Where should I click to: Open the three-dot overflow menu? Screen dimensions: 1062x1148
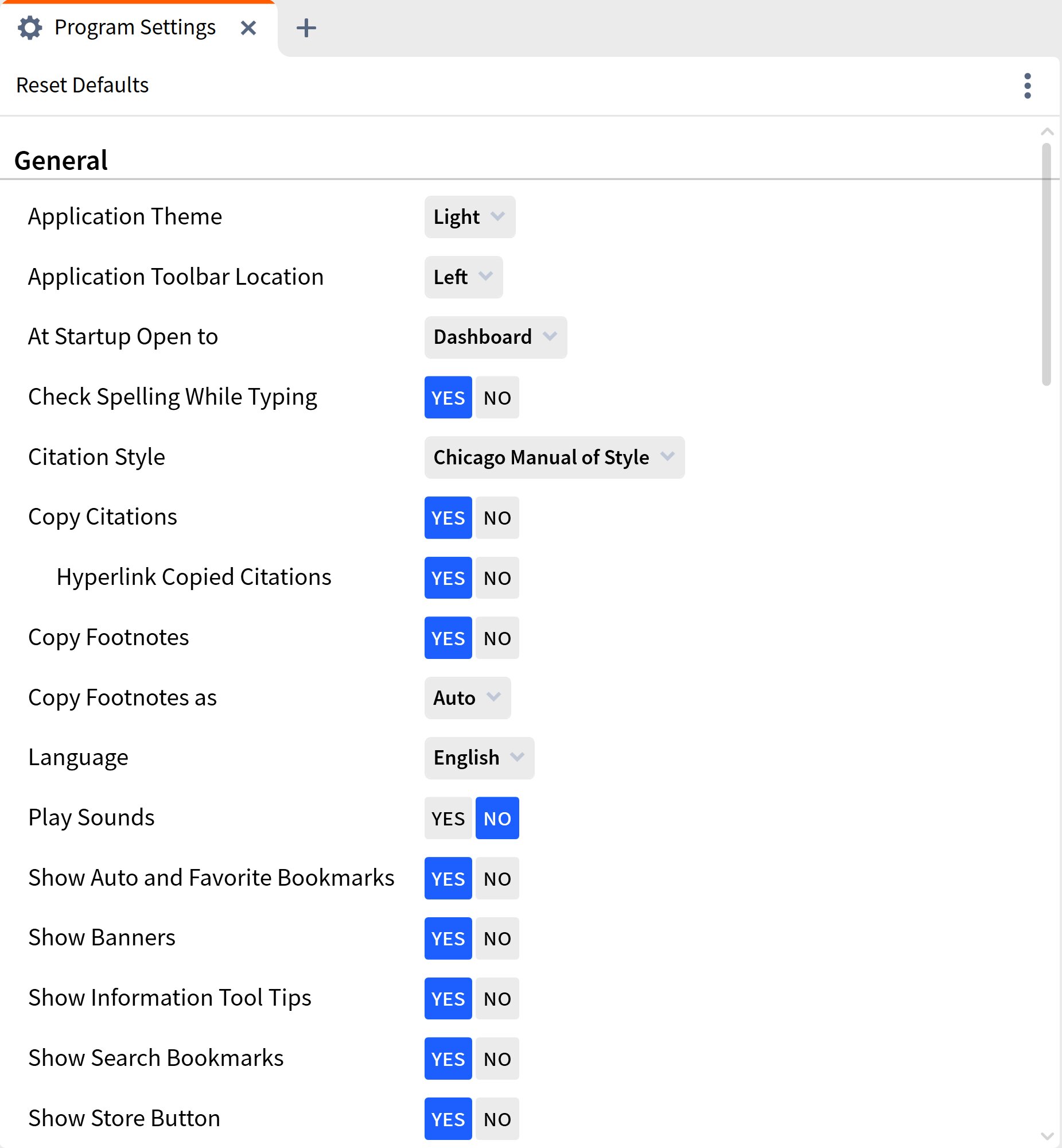tap(1028, 86)
